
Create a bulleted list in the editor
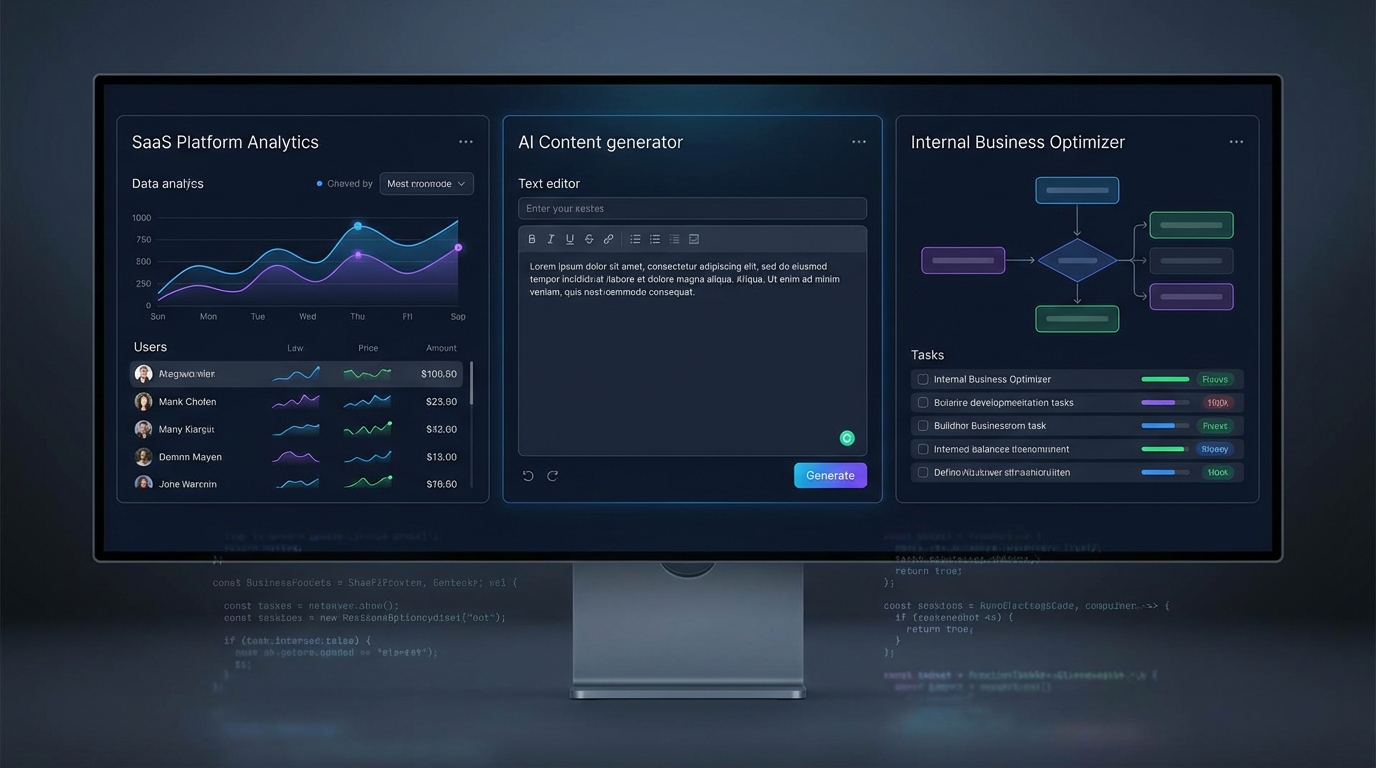635,238
